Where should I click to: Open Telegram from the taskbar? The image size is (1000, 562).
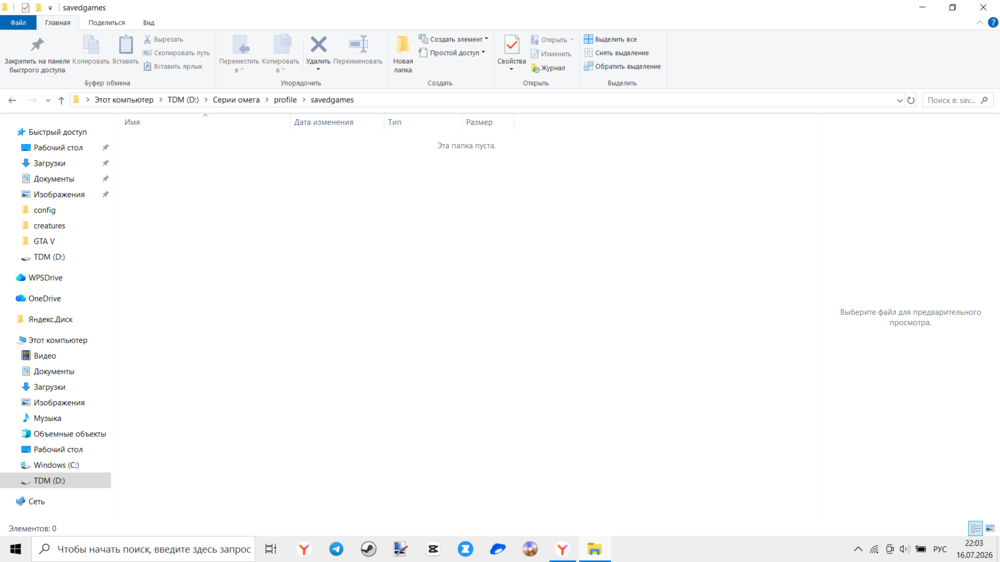click(336, 549)
